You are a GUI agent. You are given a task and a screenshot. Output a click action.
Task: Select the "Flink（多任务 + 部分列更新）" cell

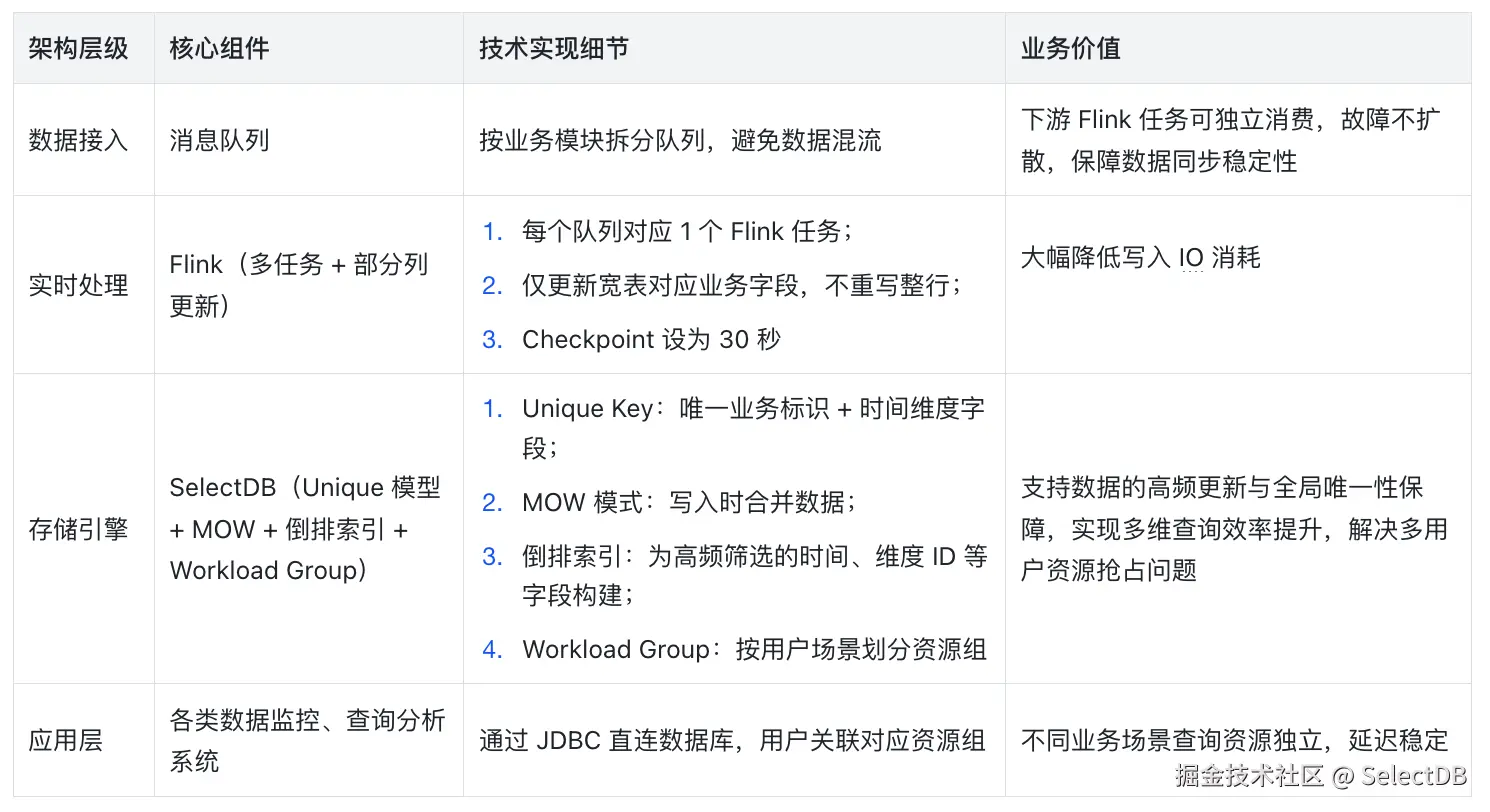pyautogui.click(x=298, y=285)
